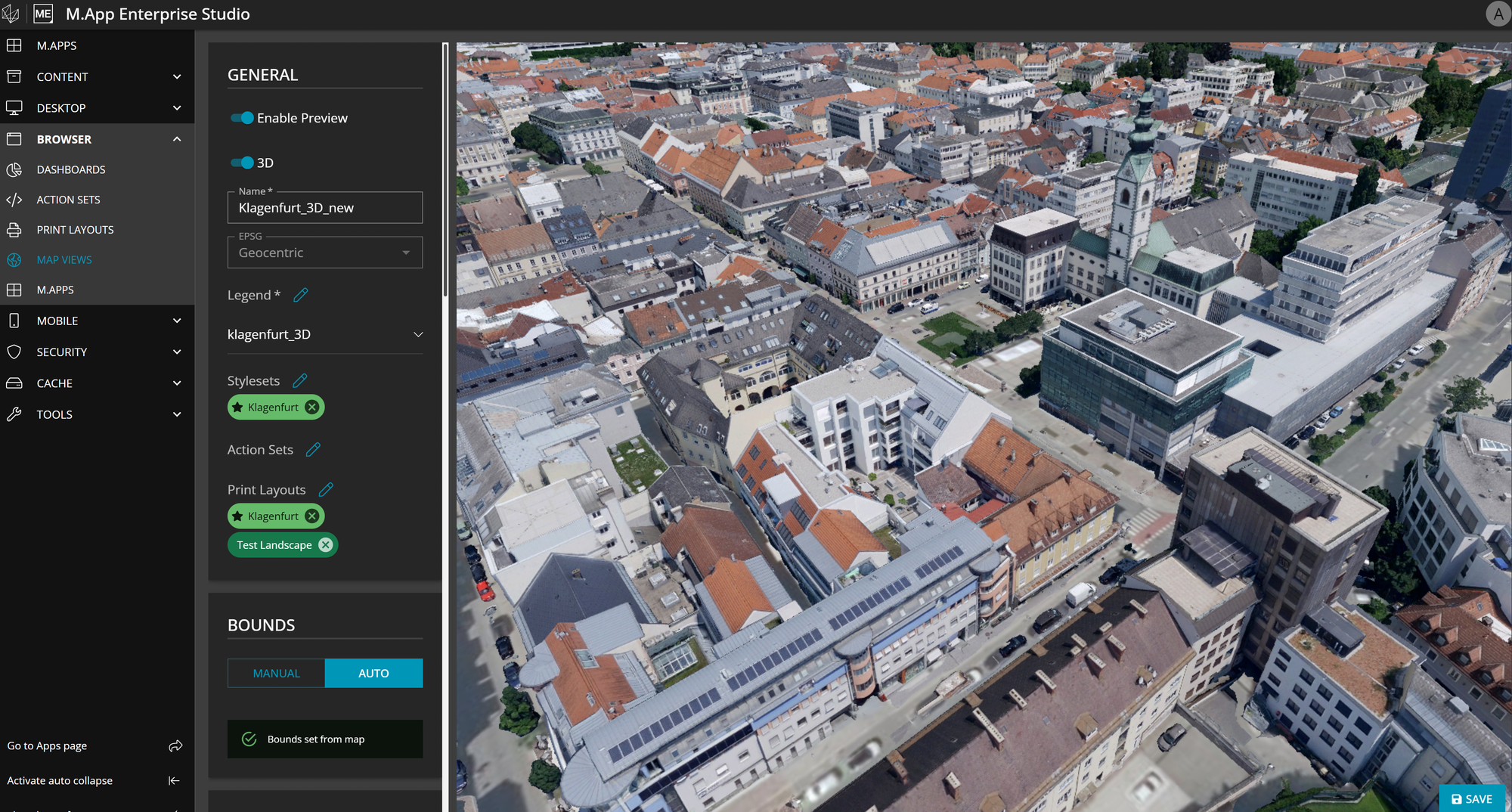Edit Print Layouts with pencil icon

pyautogui.click(x=326, y=490)
